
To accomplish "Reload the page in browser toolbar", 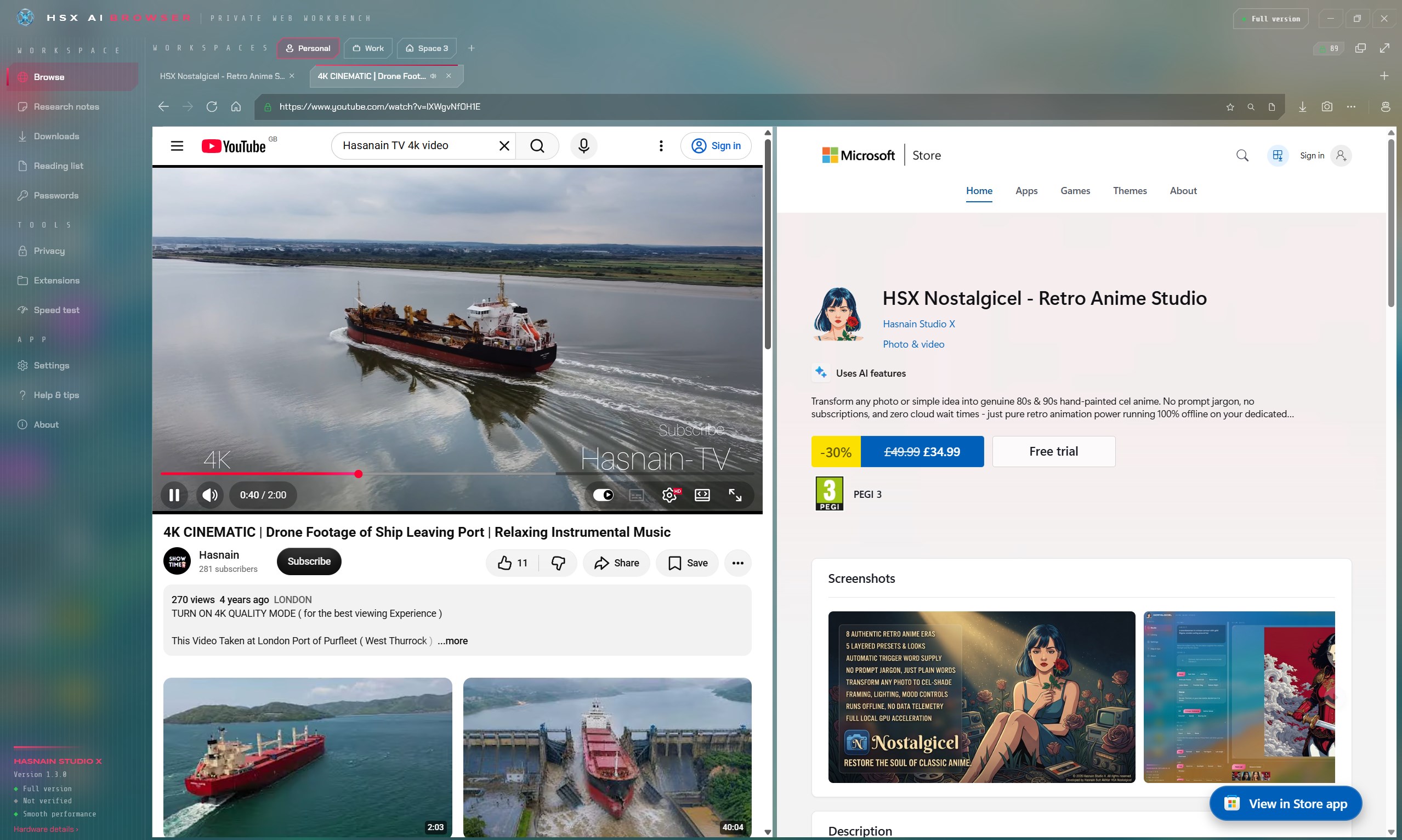I will [x=212, y=106].
